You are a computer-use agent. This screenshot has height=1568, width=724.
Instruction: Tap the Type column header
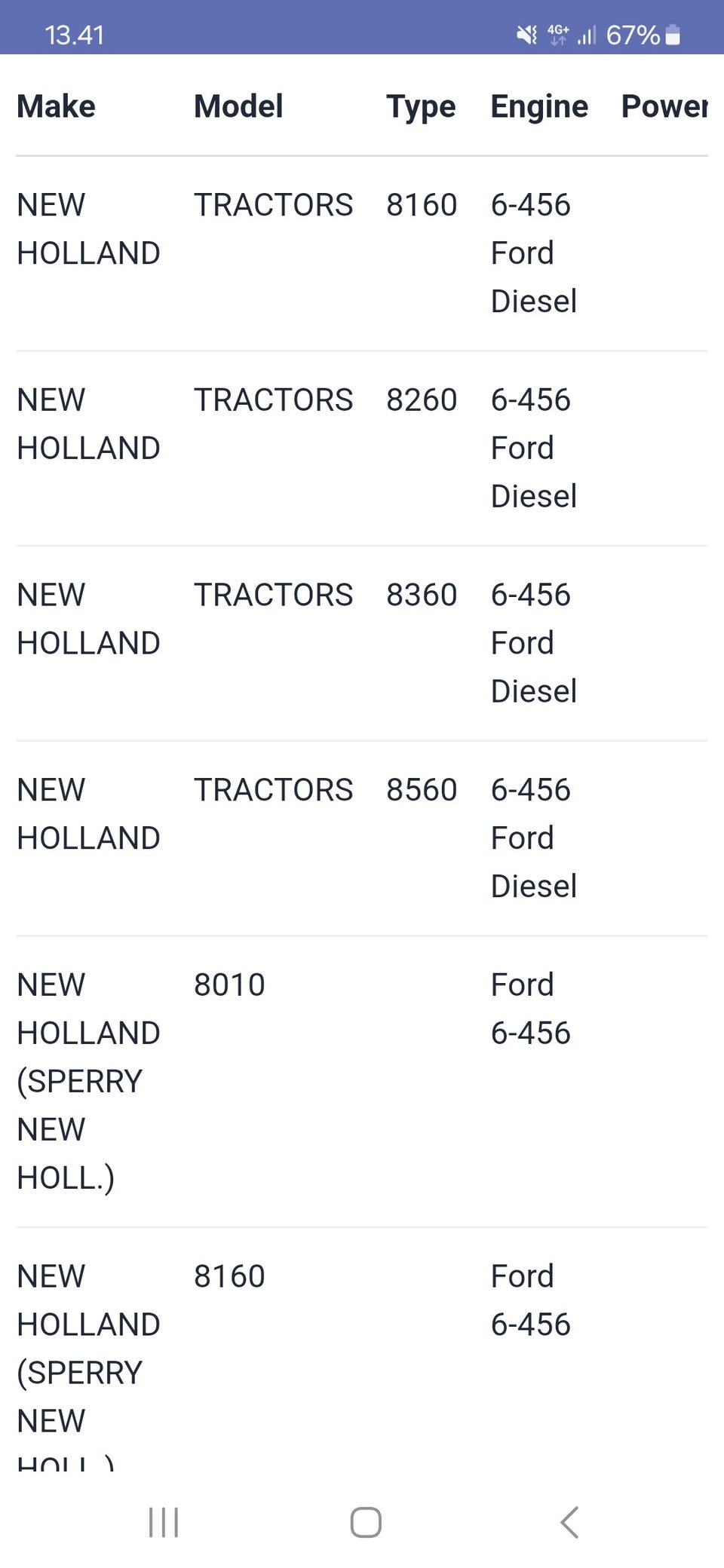421,106
